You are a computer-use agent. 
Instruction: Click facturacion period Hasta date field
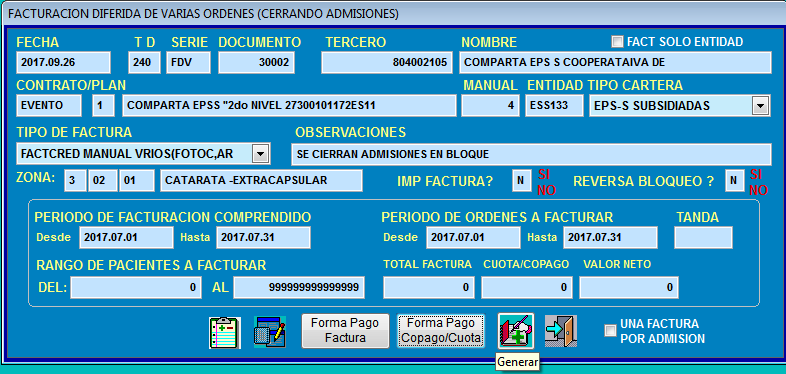263,237
